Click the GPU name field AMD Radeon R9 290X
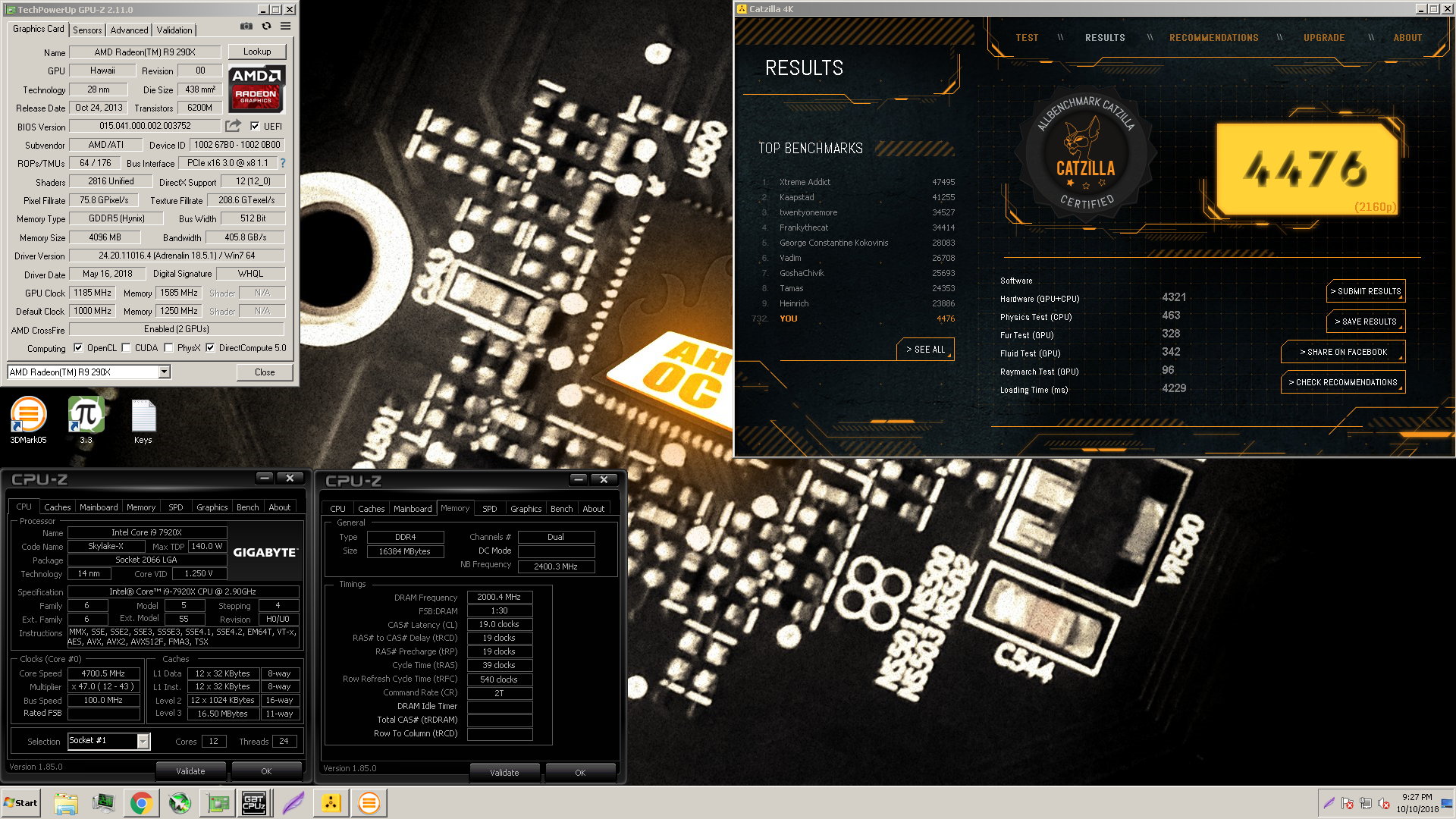This screenshot has width=1456, height=819. coord(145,52)
